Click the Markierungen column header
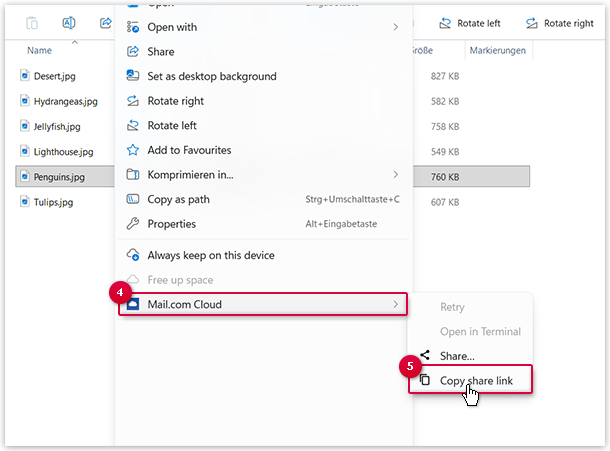 pyautogui.click(x=498, y=50)
